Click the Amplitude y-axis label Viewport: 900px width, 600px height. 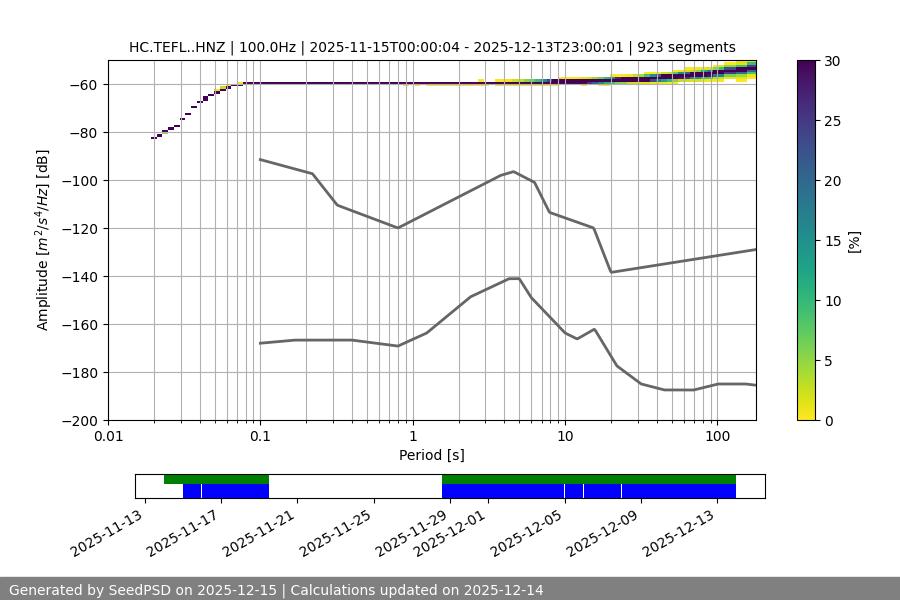(43, 241)
